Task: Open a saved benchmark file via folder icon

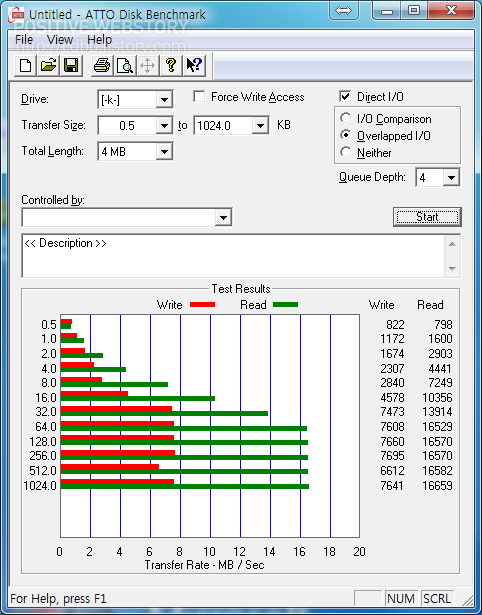Action: [x=48, y=65]
